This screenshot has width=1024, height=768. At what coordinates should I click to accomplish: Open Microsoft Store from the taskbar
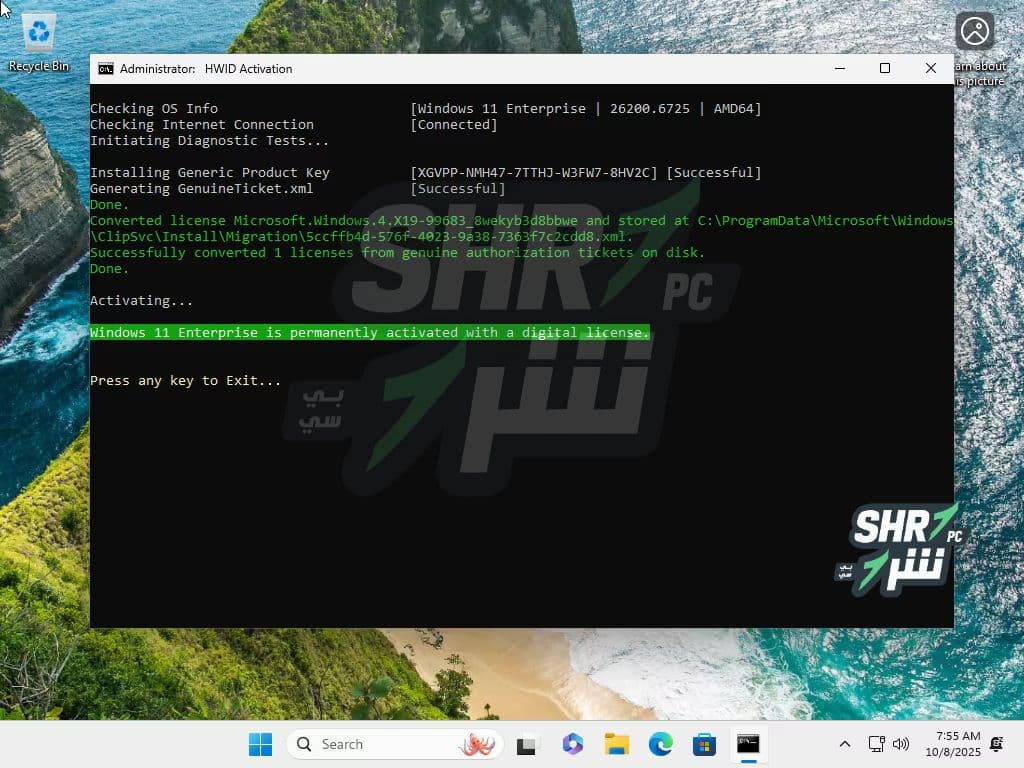pyautogui.click(x=704, y=744)
